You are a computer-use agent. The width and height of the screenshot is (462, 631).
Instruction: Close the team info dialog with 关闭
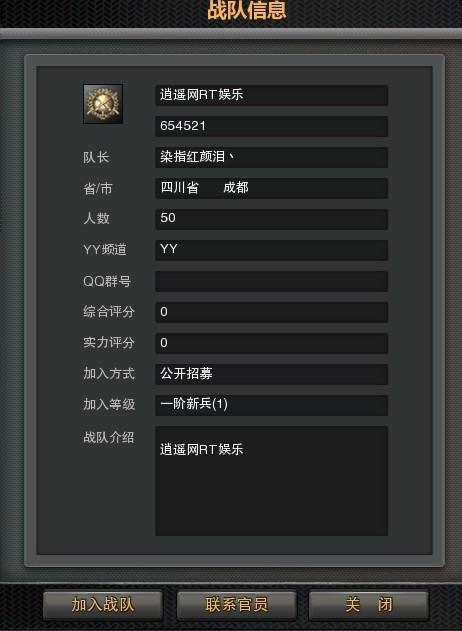coord(369,604)
